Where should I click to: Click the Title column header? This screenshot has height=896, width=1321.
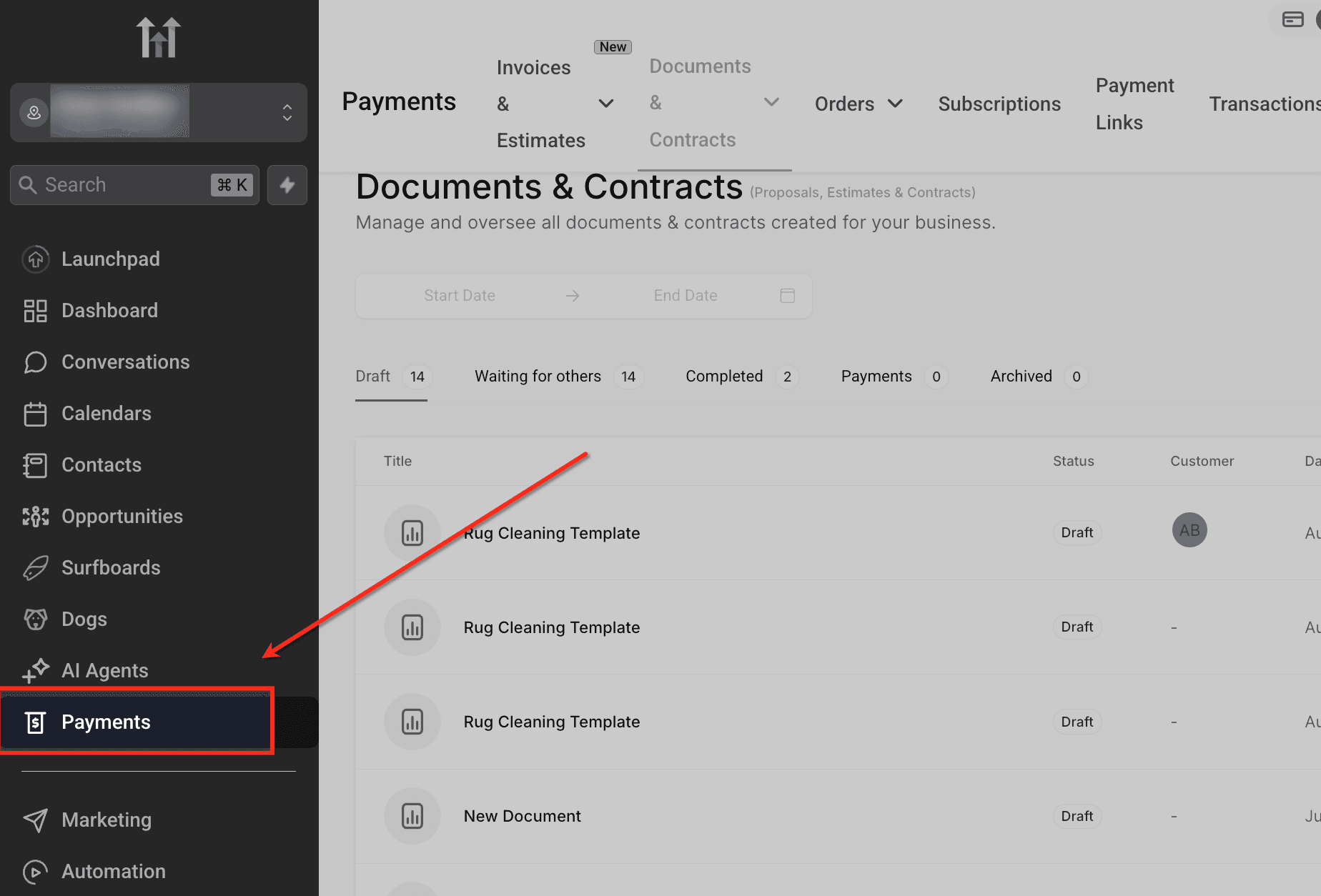point(397,461)
